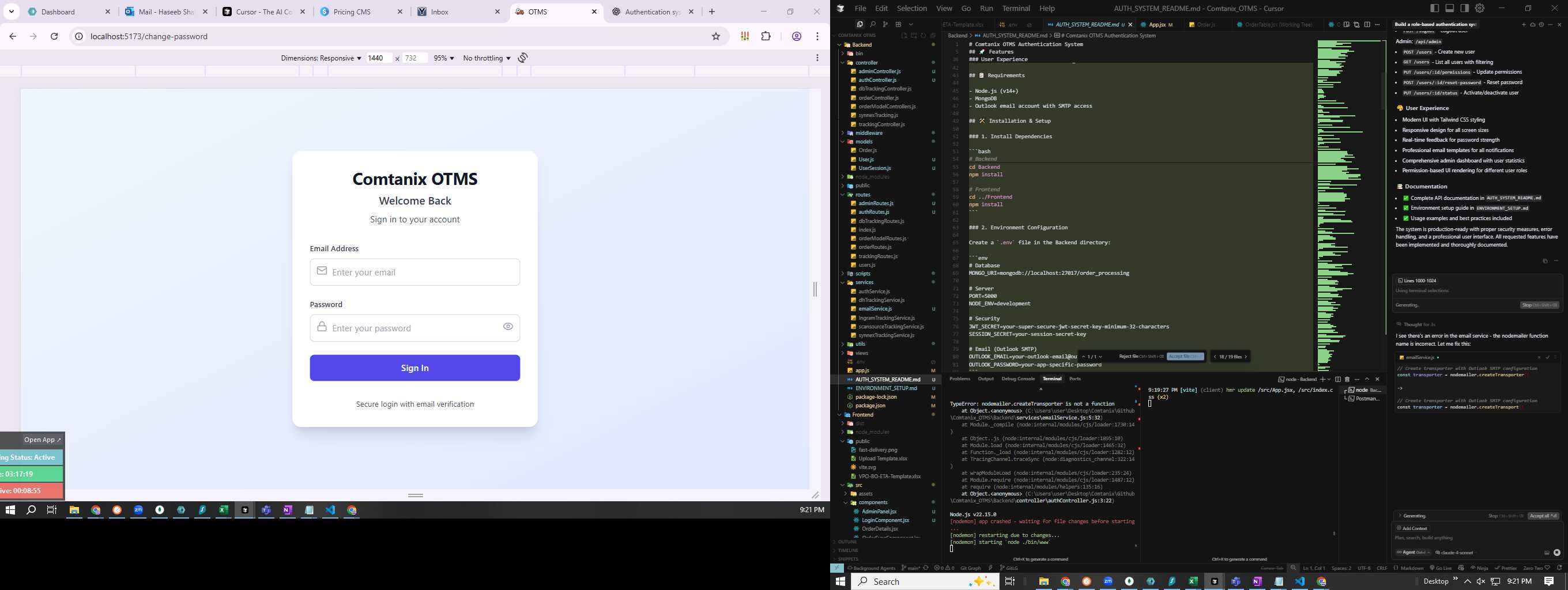This screenshot has width=1568, height=590.
Task: Click Accept all button in chat
Action: tap(1543, 516)
